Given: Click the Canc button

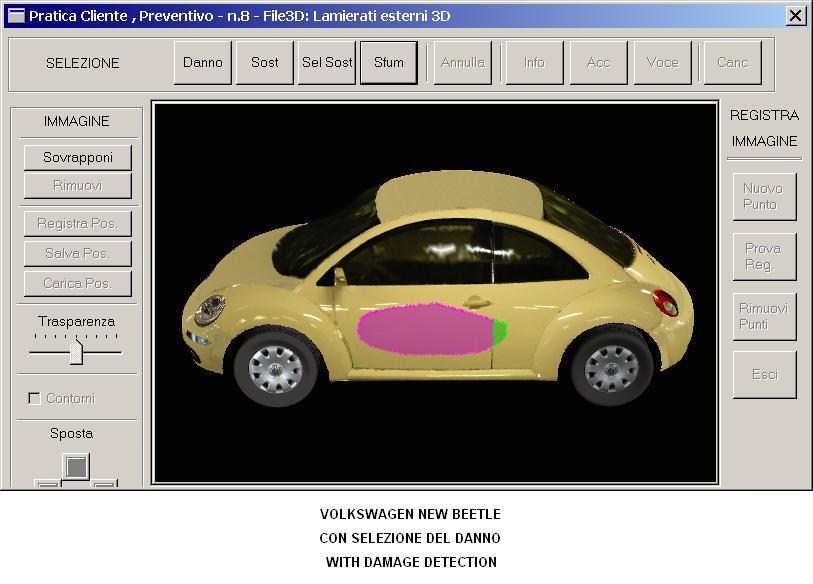Looking at the screenshot, I should click(733, 63).
